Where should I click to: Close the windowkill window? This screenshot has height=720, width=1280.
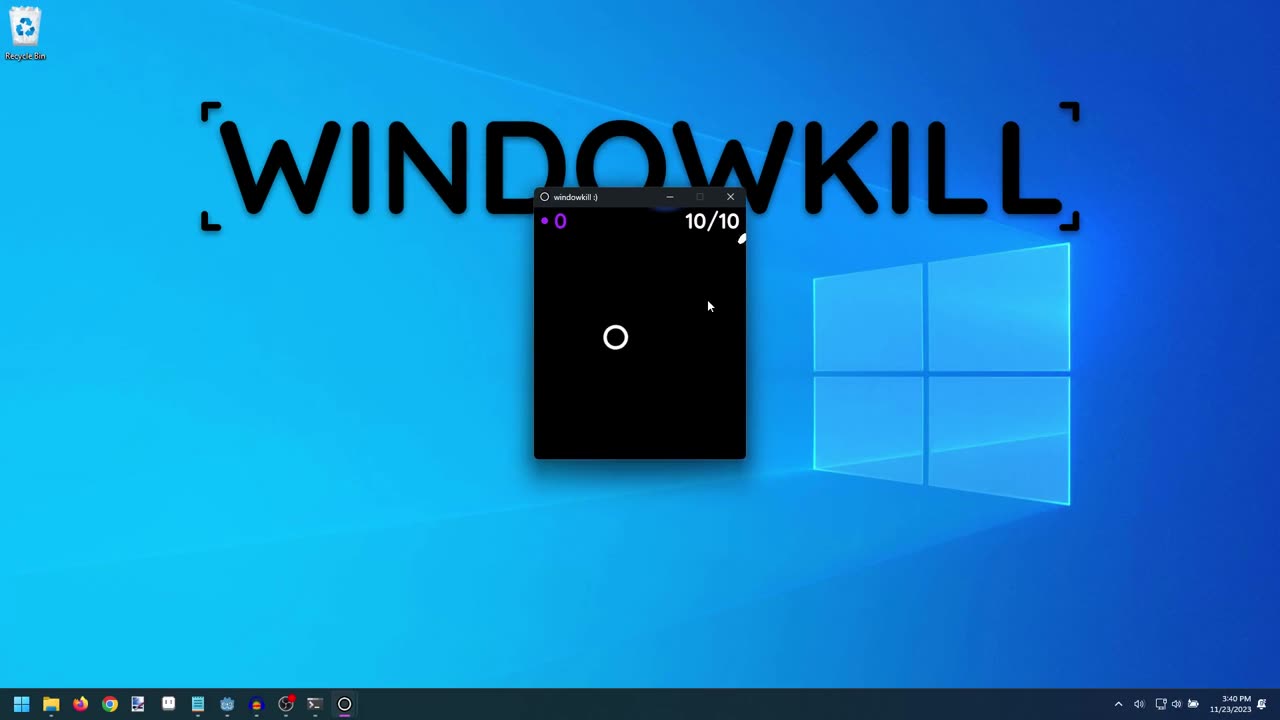click(x=730, y=197)
